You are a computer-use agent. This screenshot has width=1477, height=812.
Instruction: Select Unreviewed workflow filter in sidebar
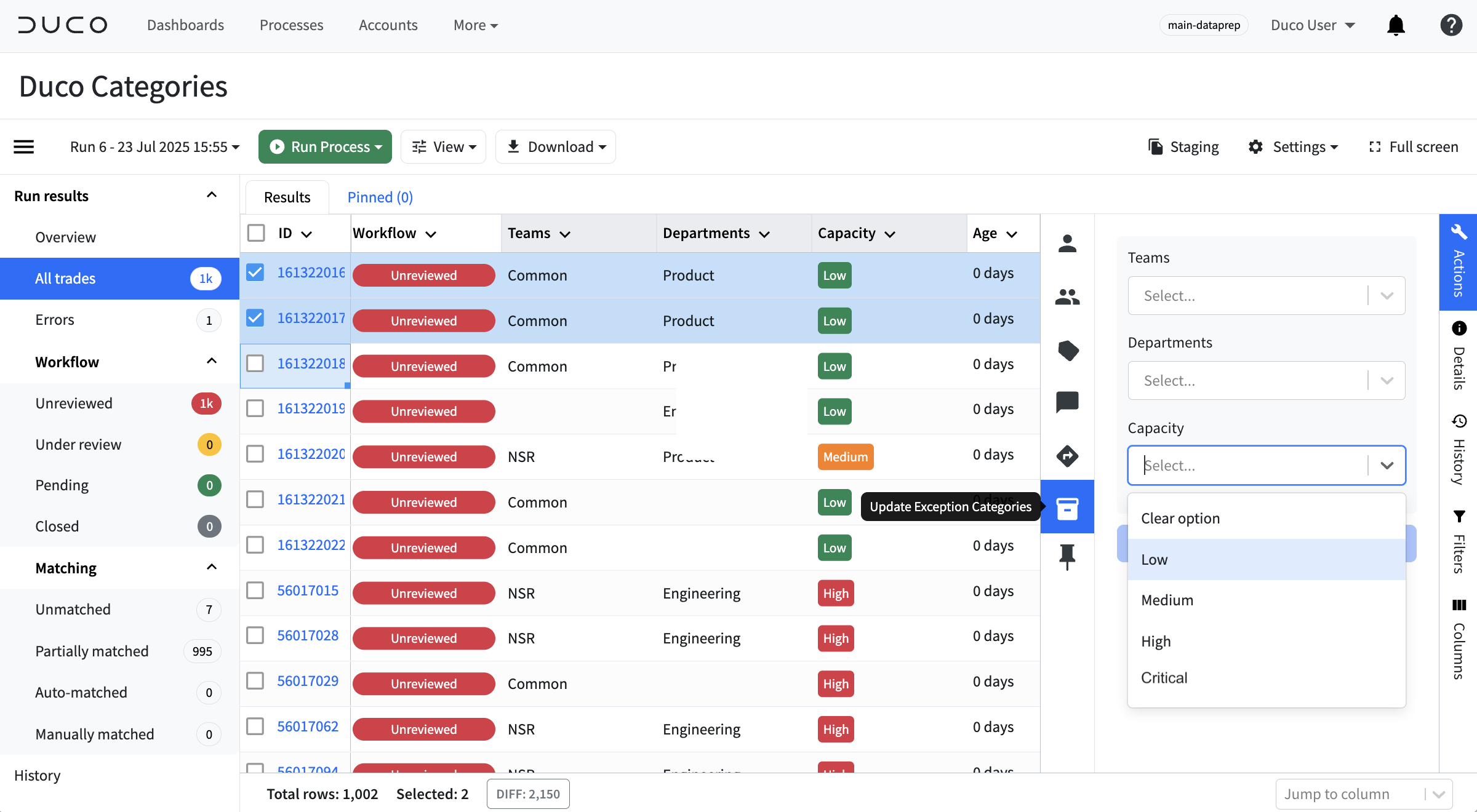[119, 403]
